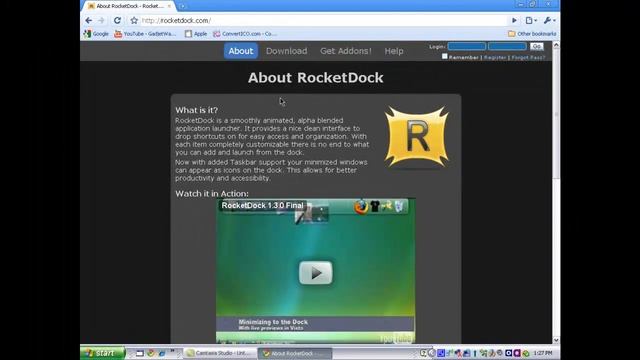The height and width of the screenshot is (360, 640).
Task: Click the Go login button
Action: pos(537,46)
